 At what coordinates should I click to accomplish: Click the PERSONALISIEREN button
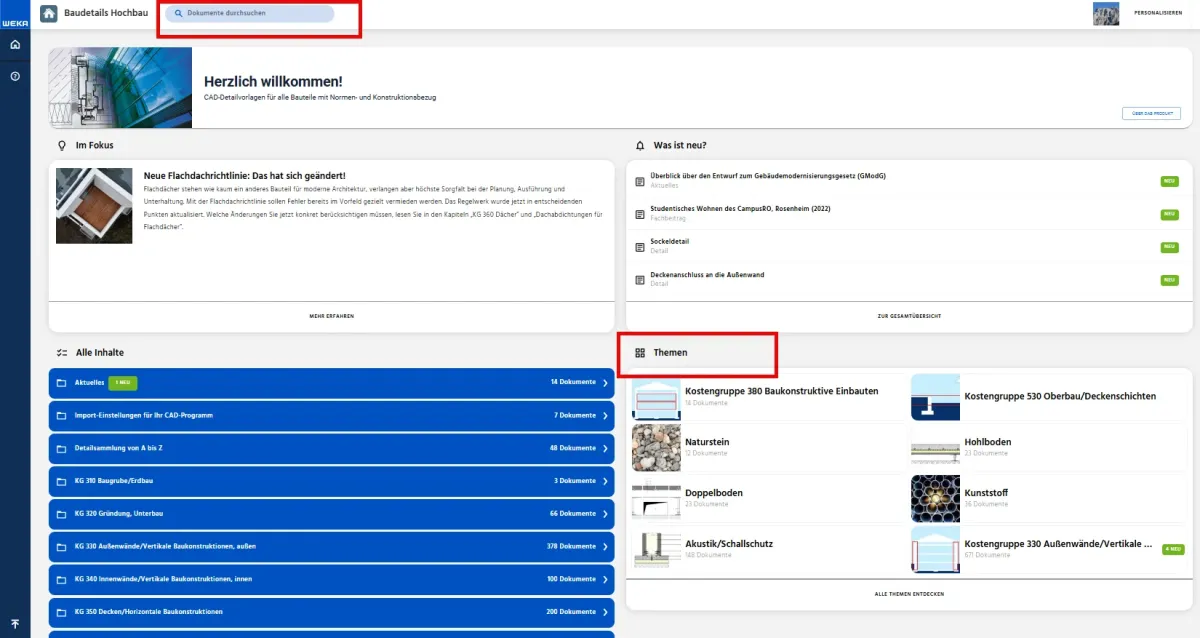pos(1158,14)
